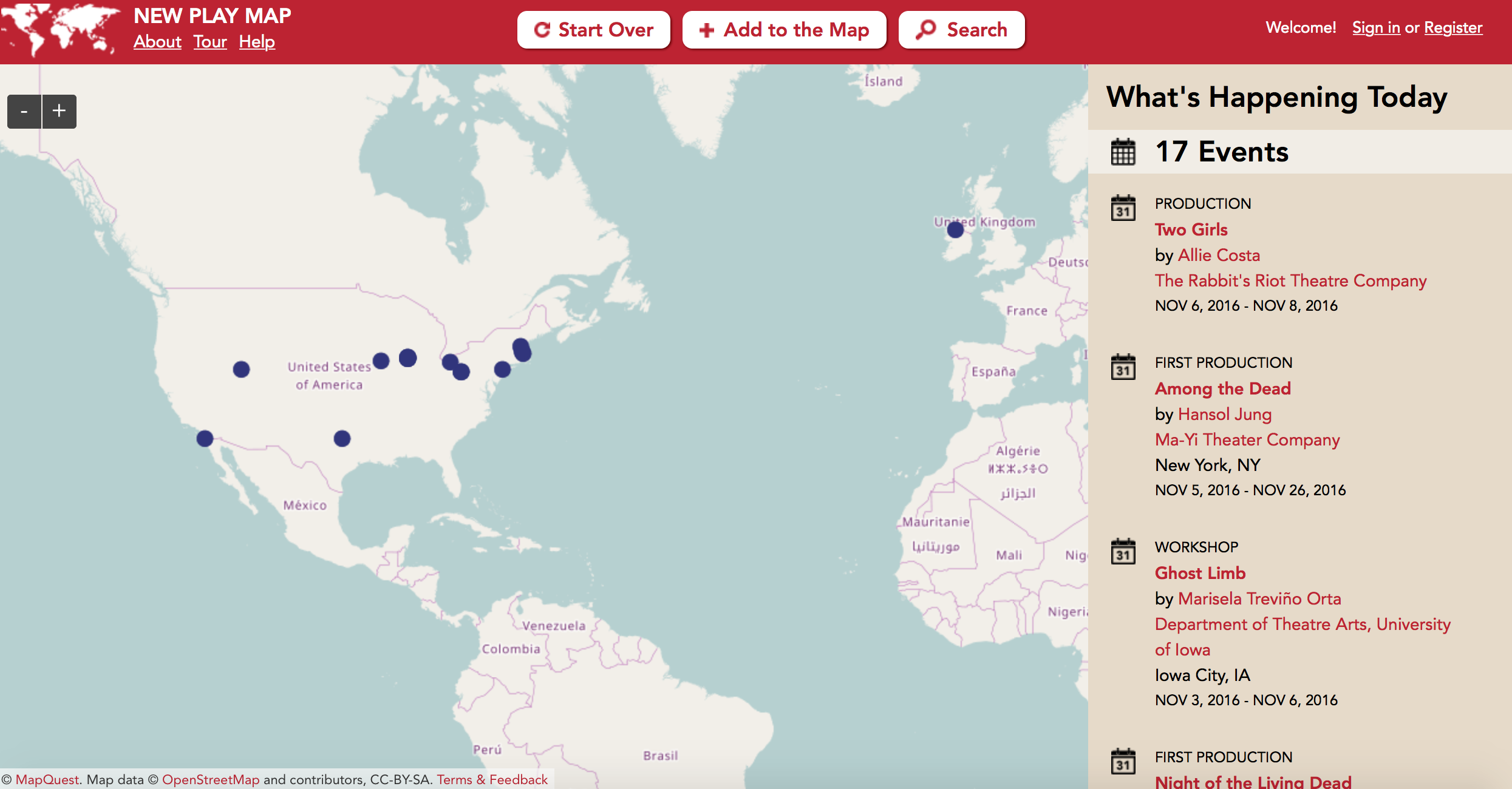Click the calendar icon beside Among the Dead

pos(1123,367)
